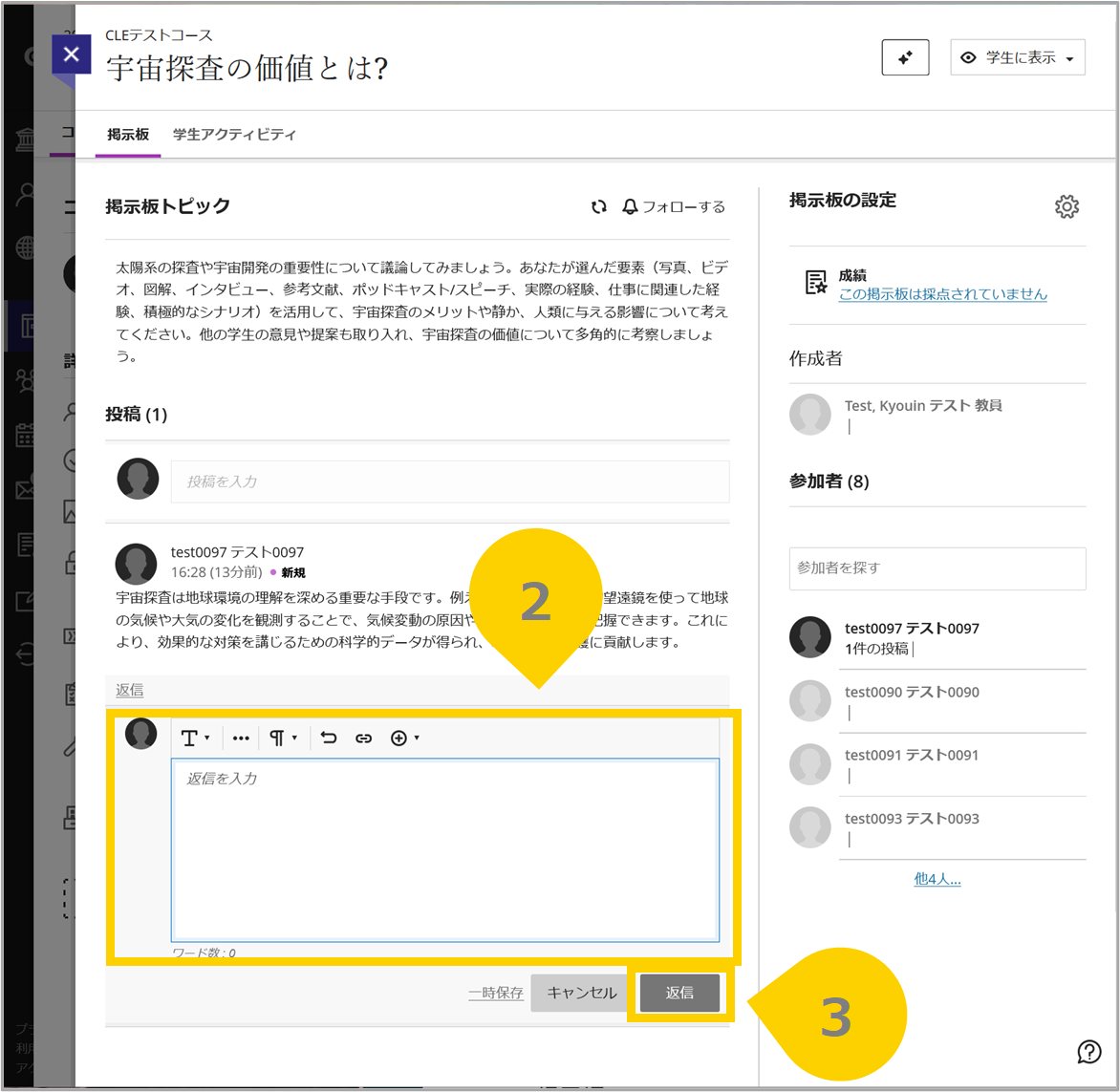Click the 成績 grading icon

click(815, 283)
